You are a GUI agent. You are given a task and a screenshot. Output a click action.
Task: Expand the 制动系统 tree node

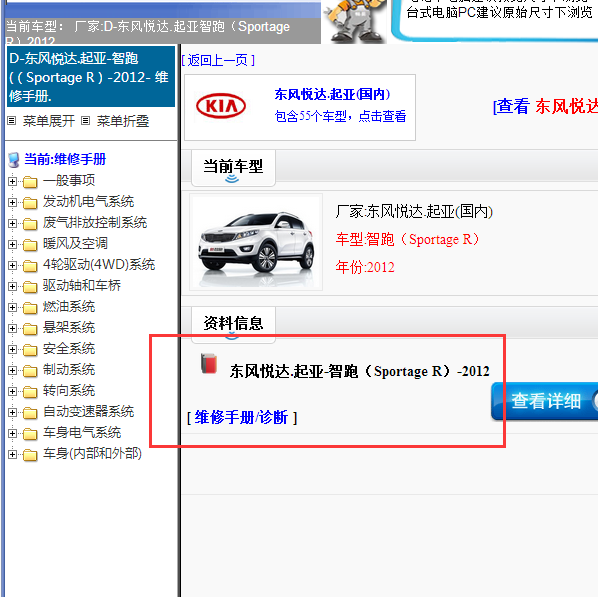coord(12,370)
